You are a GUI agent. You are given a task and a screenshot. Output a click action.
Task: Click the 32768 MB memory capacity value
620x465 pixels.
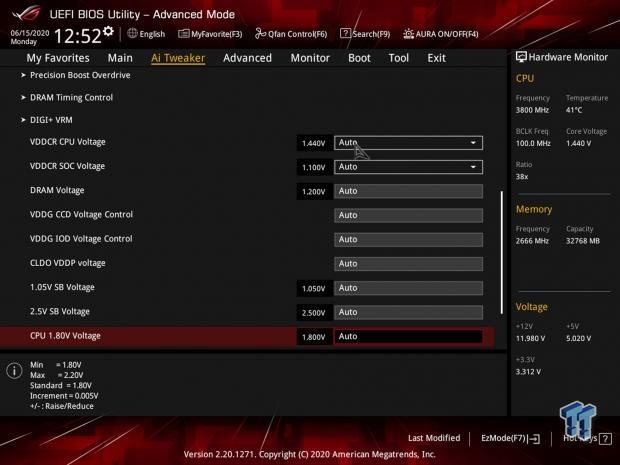[583, 241]
